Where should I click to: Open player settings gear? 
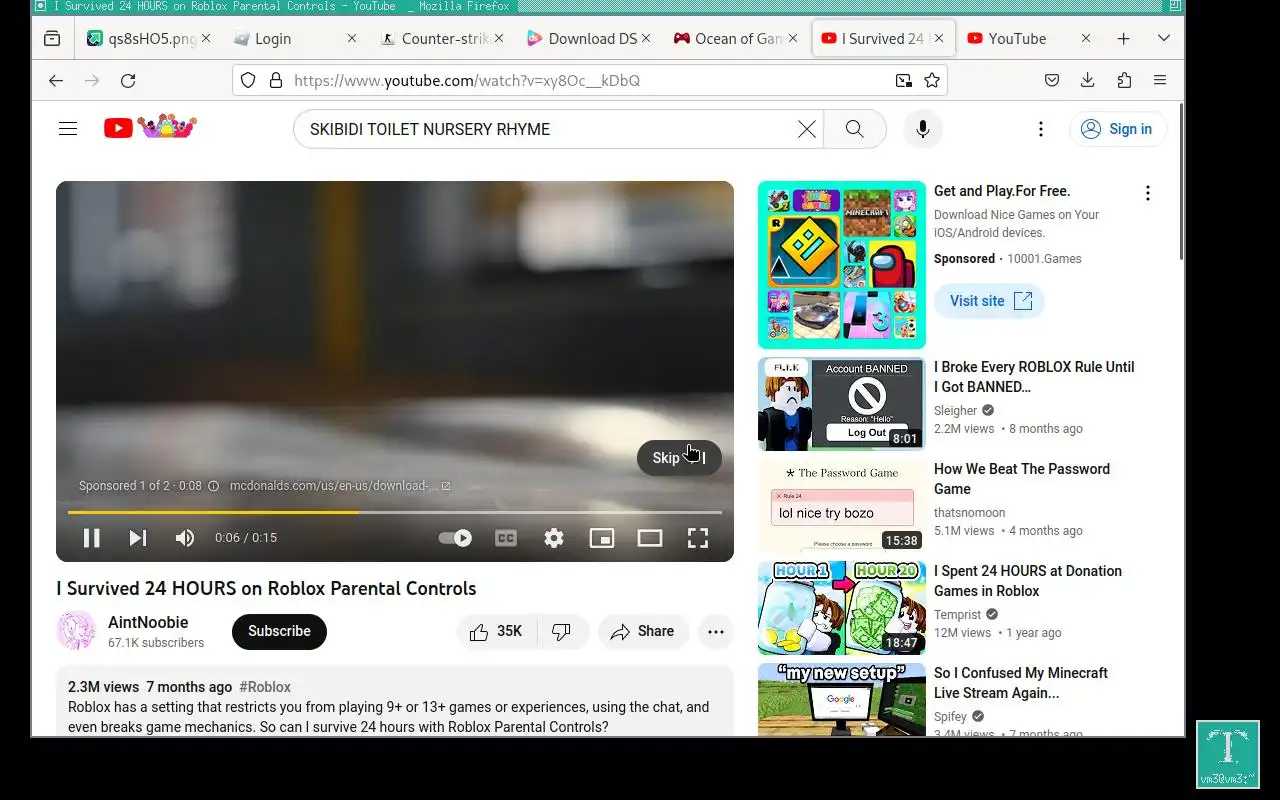tap(554, 538)
